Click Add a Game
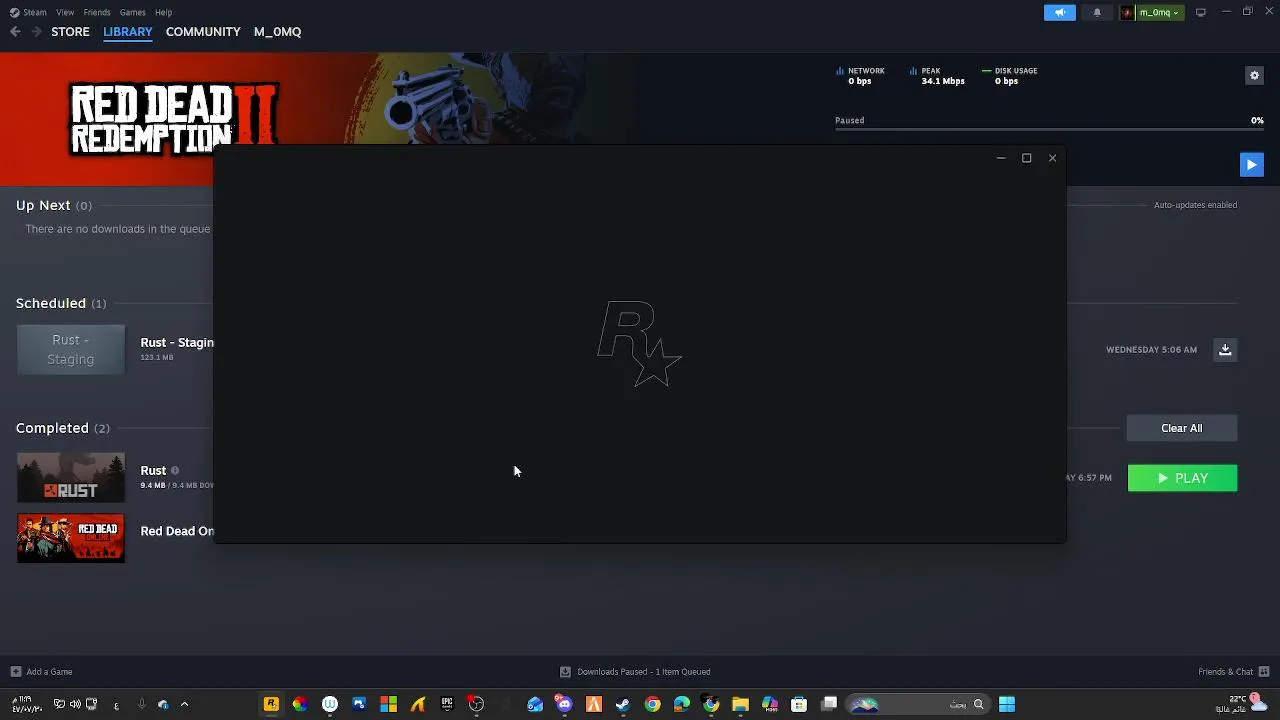Image resolution: width=1280 pixels, height=720 pixels. pyautogui.click(x=41, y=672)
